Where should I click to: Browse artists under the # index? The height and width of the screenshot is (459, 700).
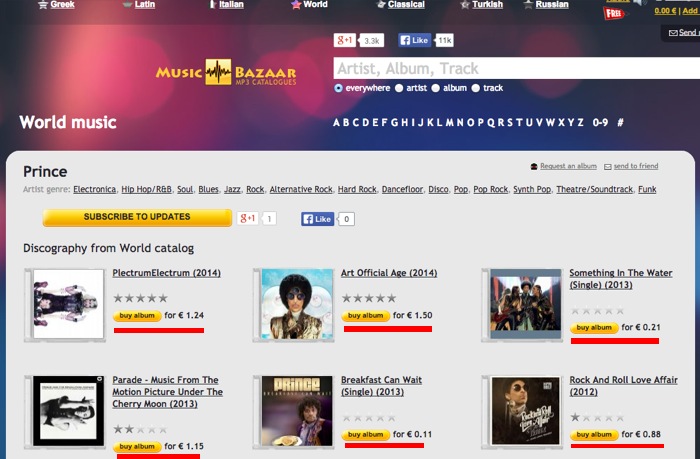[x=621, y=122]
